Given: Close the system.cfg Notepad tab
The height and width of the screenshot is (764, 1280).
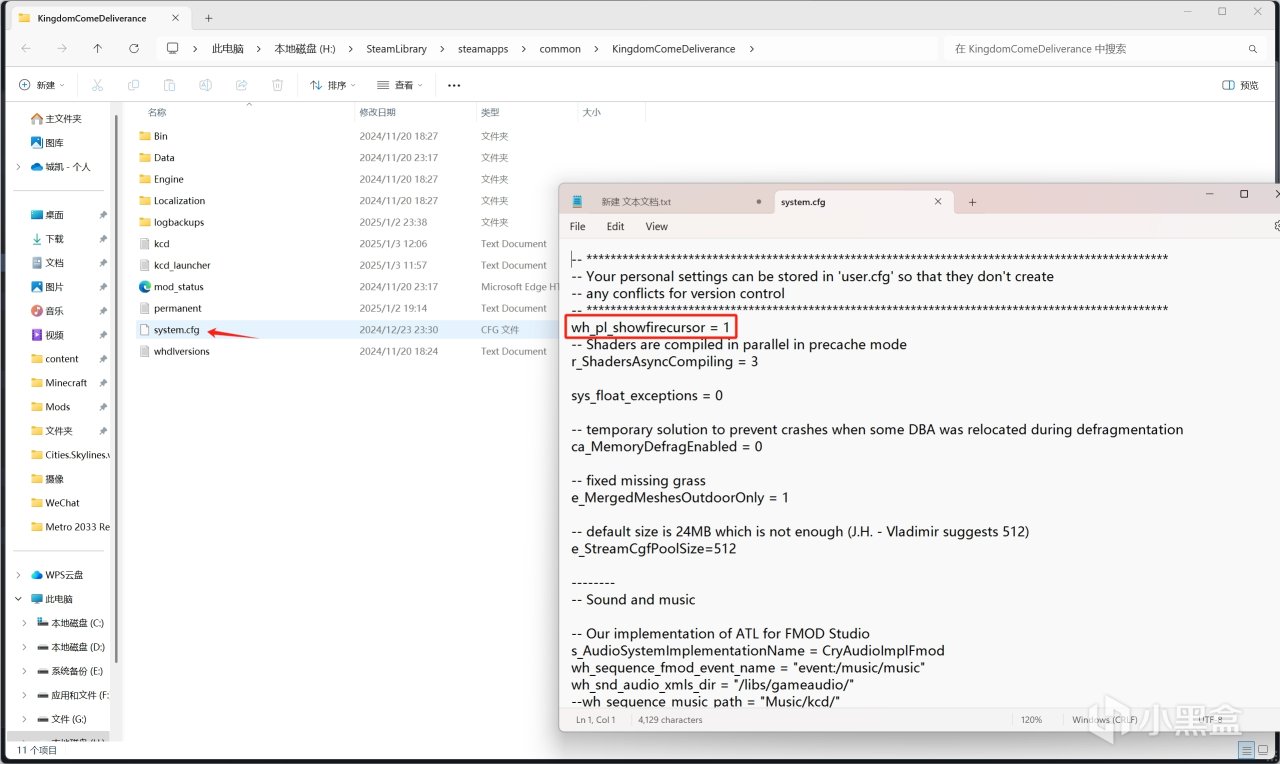Looking at the screenshot, I should 938,201.
